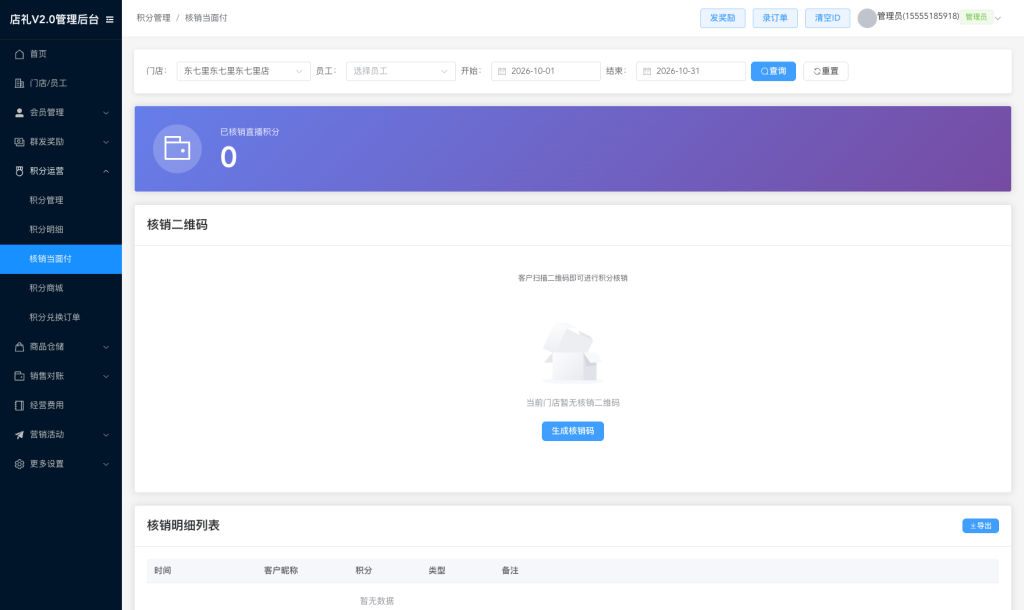1024x610 pixels.
Task: Expand the 销售对账 submenu chevron
Action: click(x=106, y=376)
